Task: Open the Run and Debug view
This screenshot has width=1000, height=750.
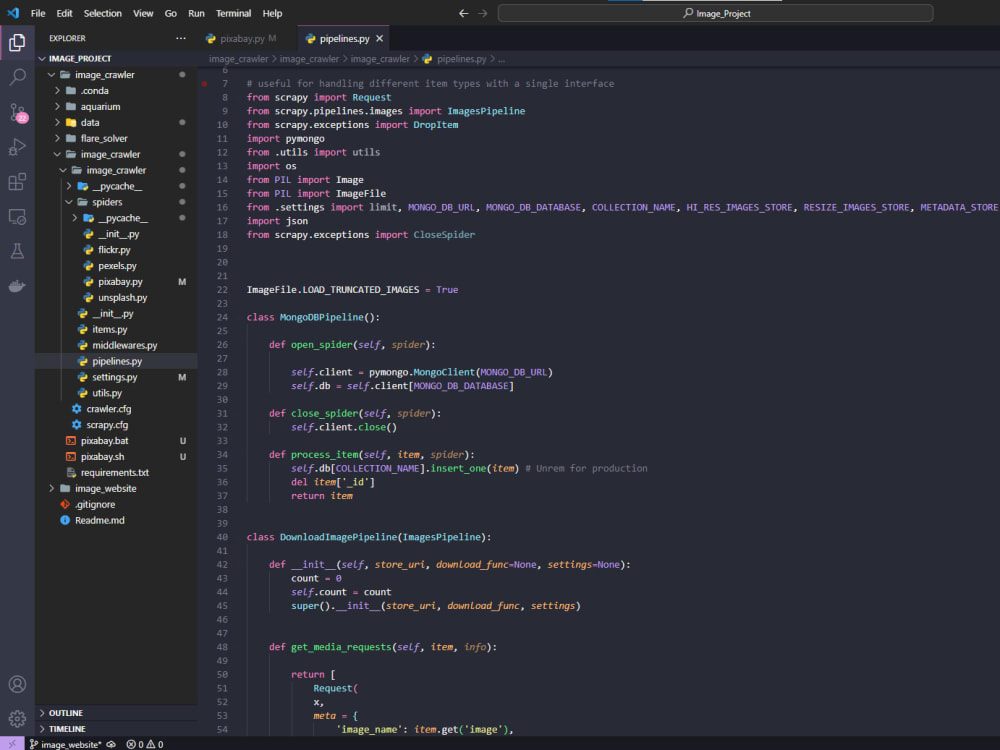Action: [17, 146]
